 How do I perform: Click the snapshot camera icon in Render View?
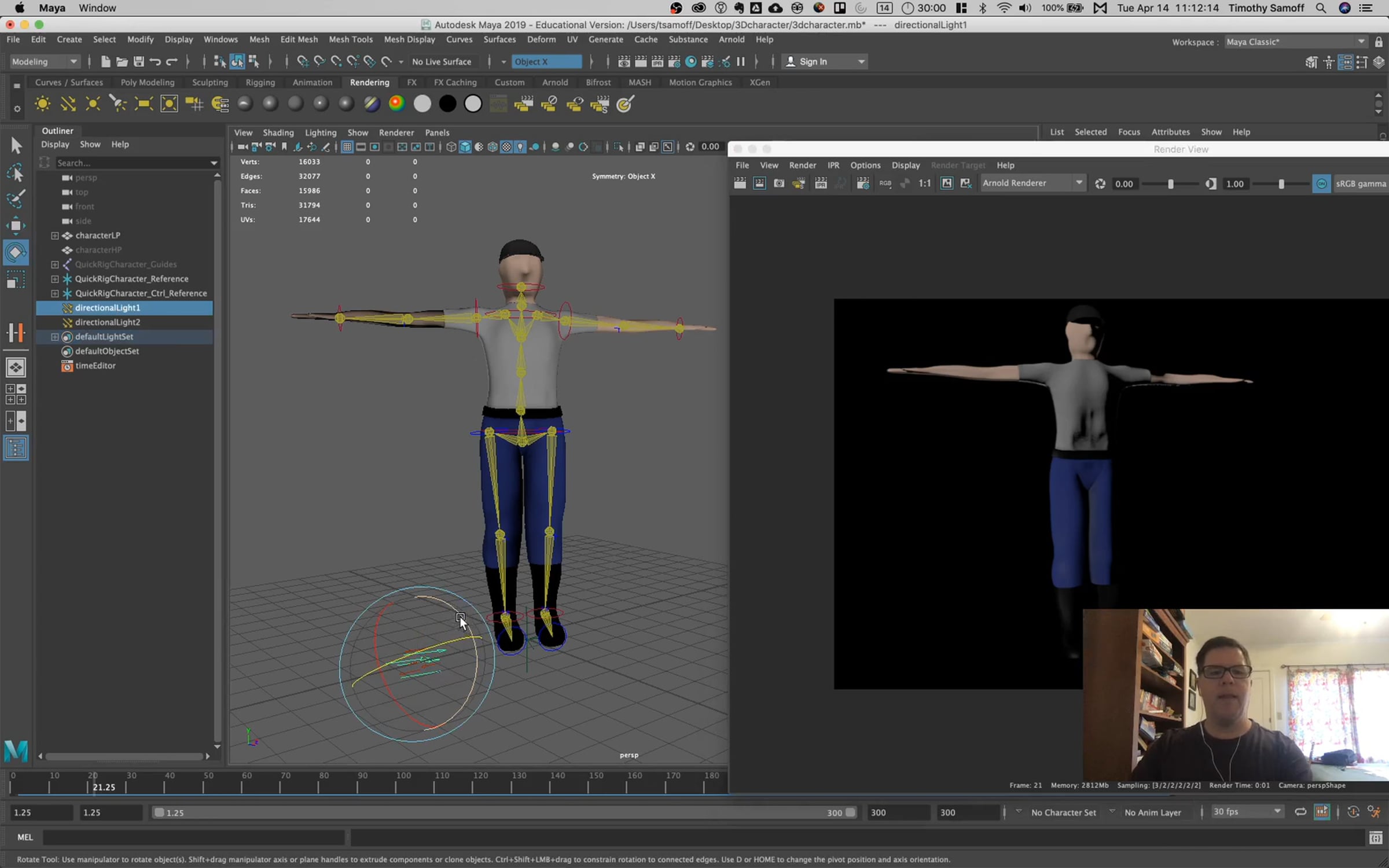pos(779,183)
